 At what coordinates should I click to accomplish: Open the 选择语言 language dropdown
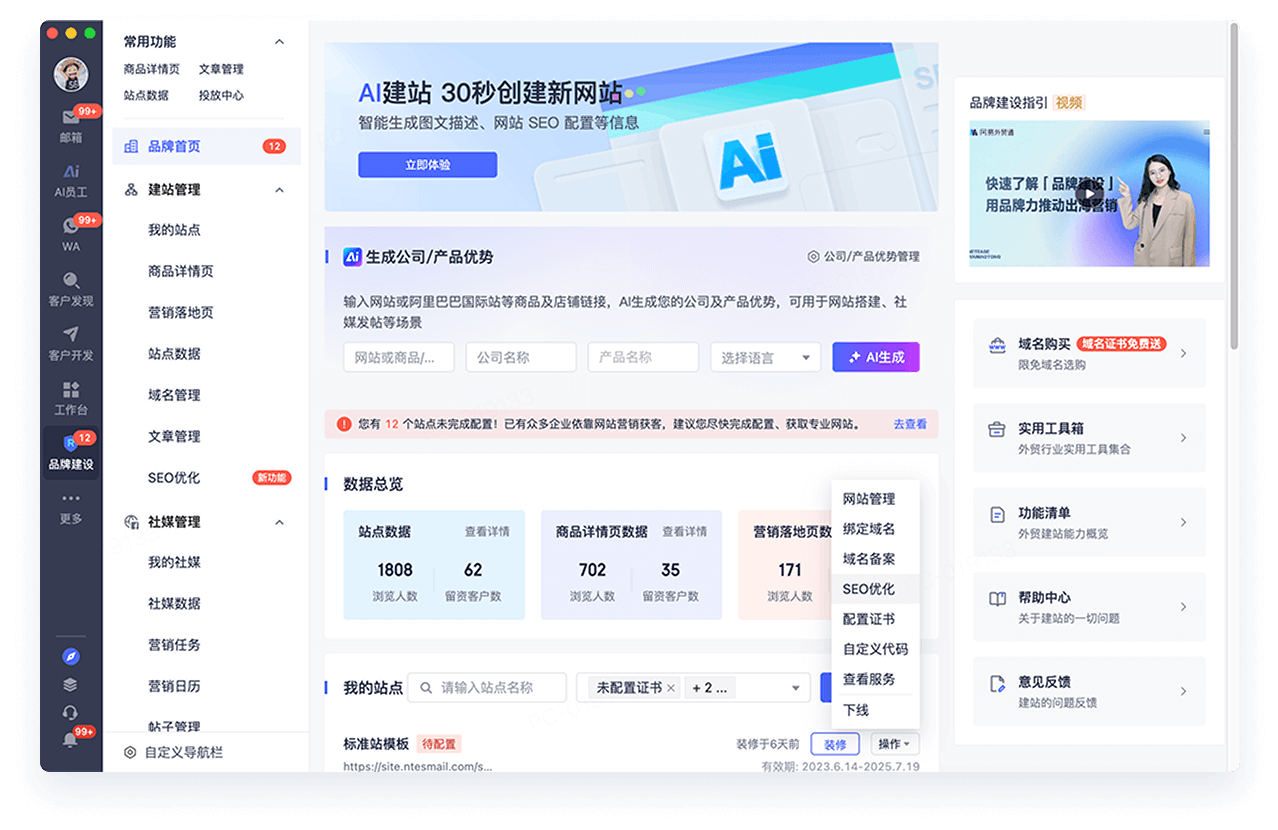(x=765, y=357)
